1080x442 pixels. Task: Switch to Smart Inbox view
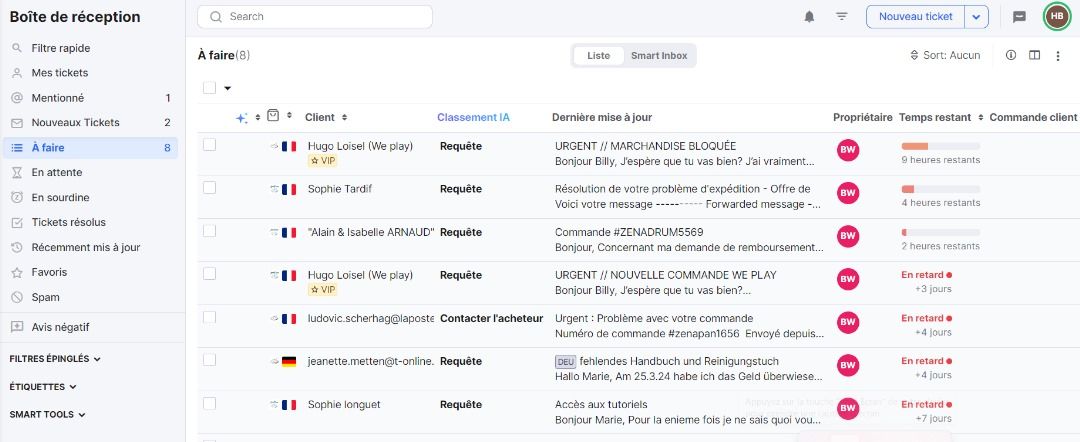[x=659, y=56]
